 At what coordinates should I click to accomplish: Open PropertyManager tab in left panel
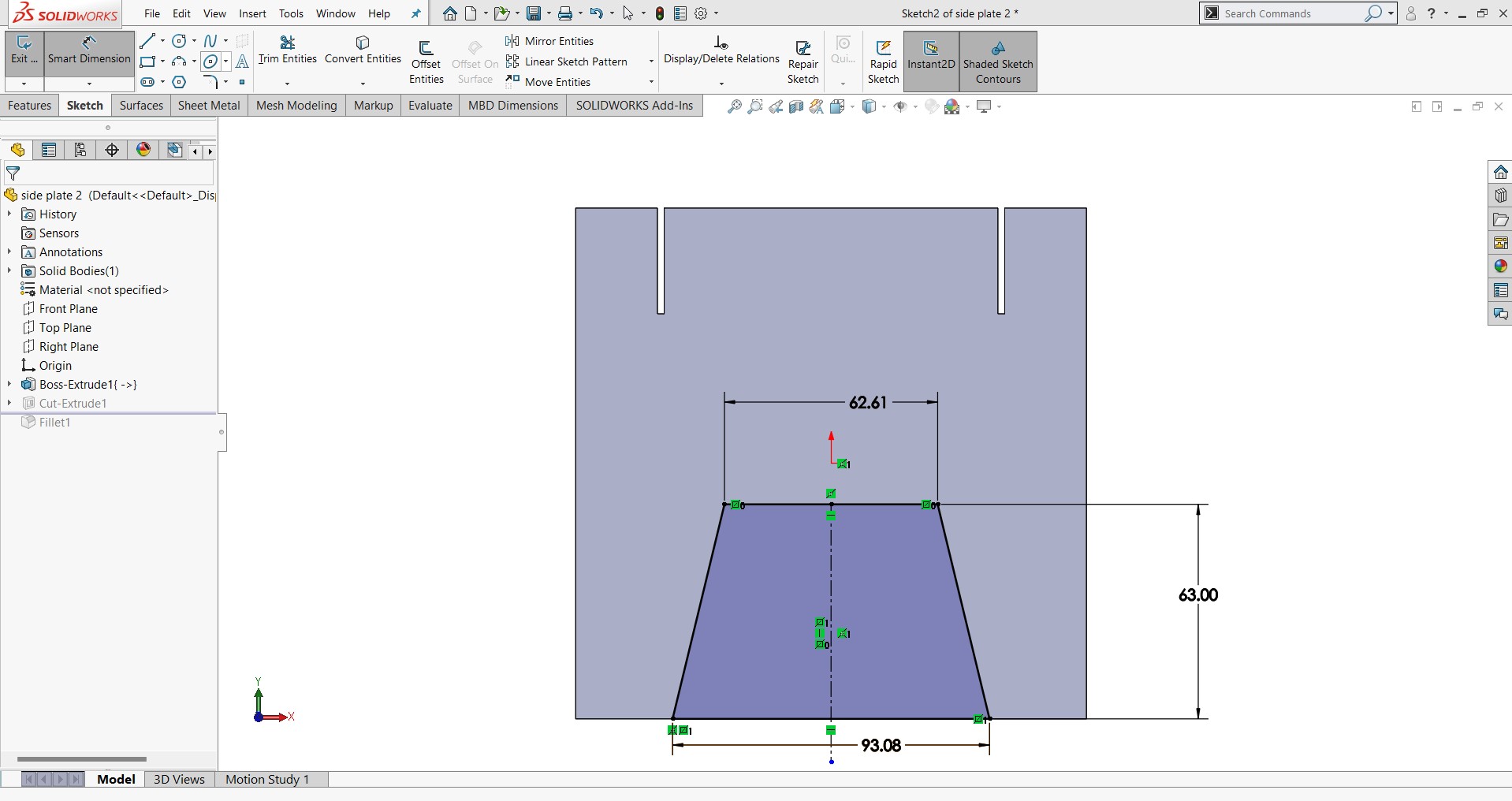(x=49, y=150)
